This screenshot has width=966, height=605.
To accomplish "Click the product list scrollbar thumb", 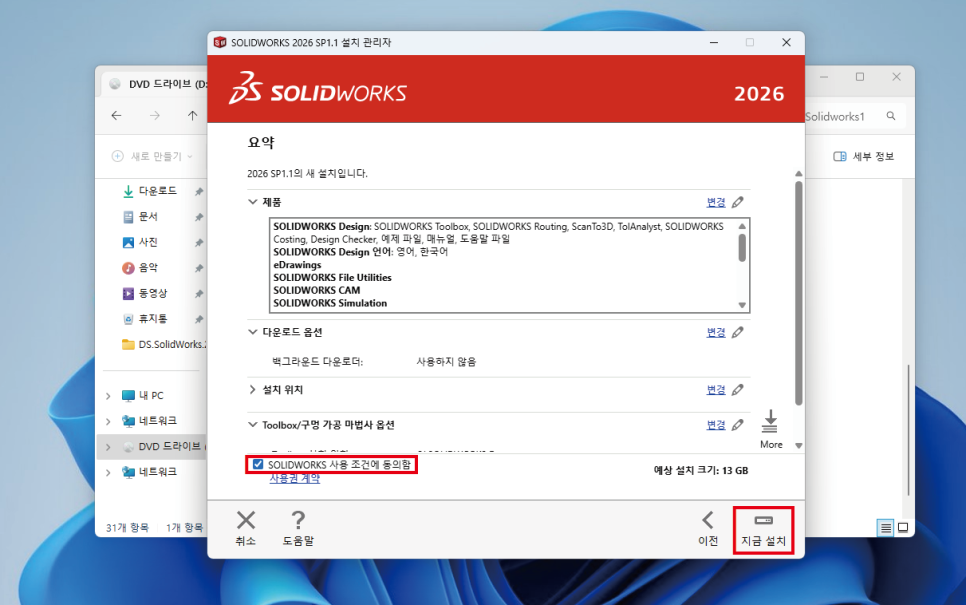I will pyautogui.click(x=742, y=248).
